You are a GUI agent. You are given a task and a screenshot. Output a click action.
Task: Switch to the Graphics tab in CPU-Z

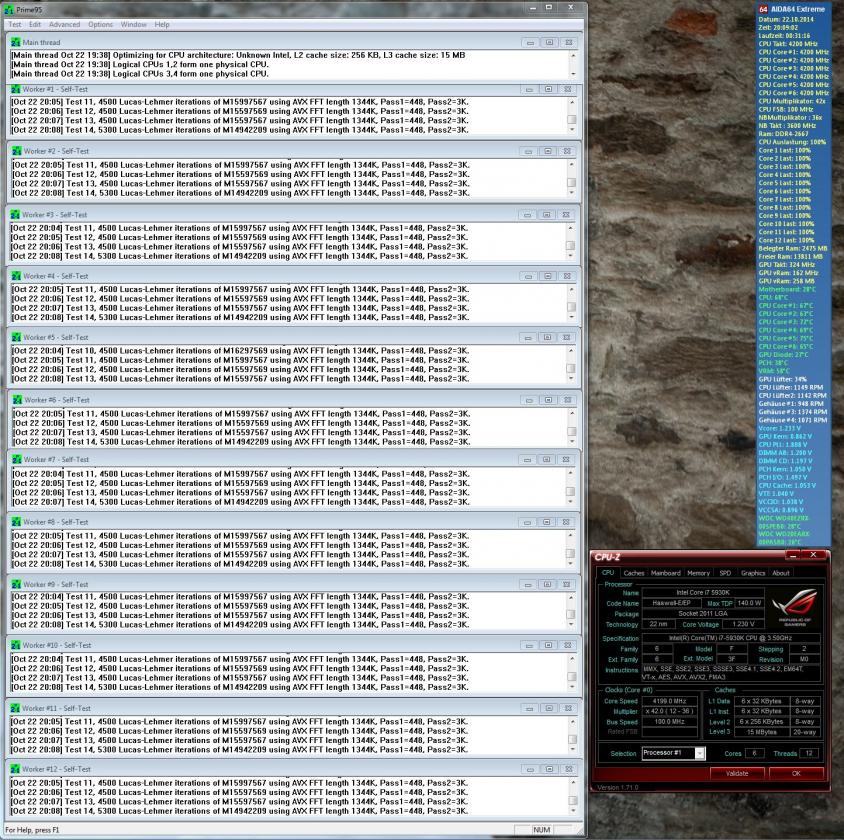tap(752, 573)
